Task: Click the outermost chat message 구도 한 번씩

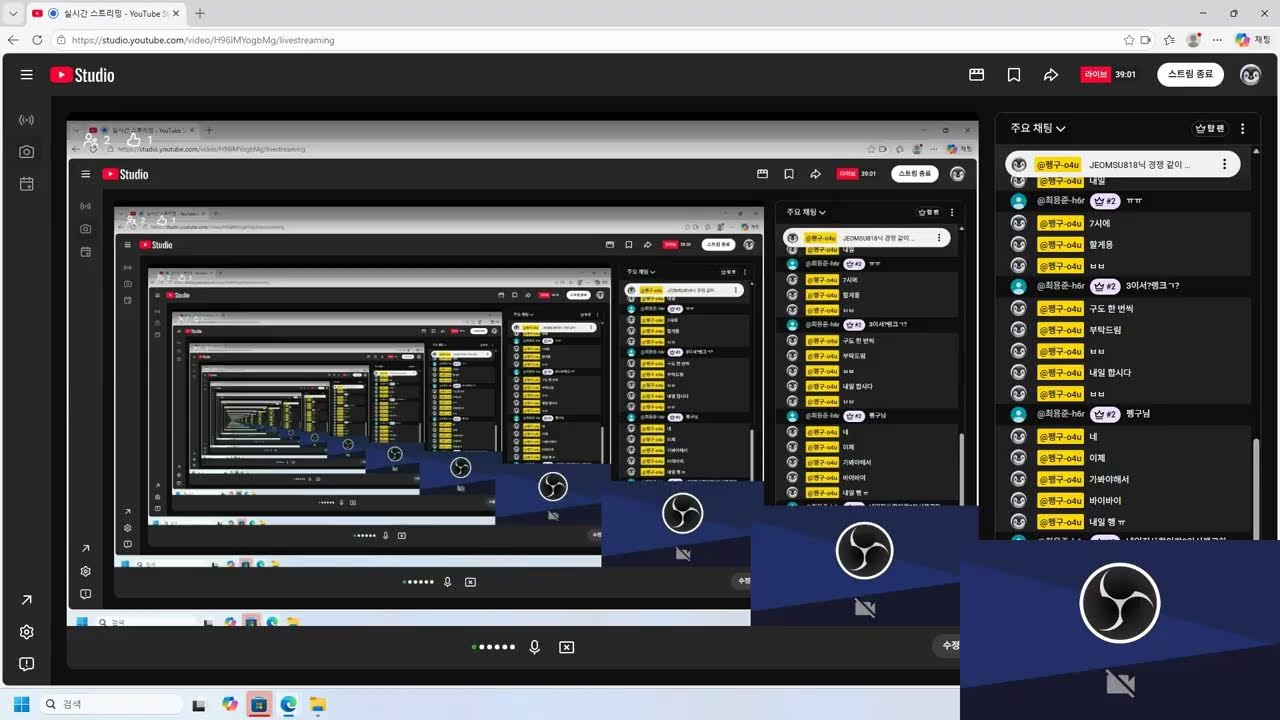Action: tap(1111, 308)
